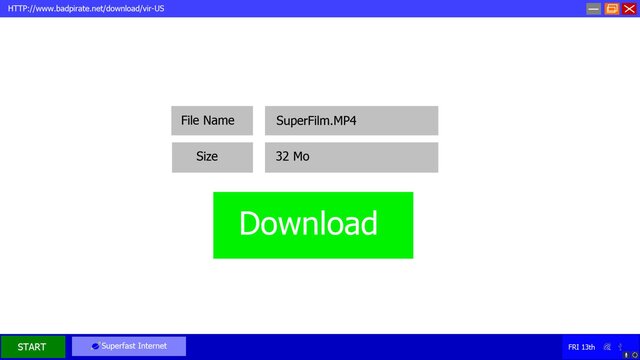Click an empty area of the blue taskbar
The height and width of the screenshot is (360, 640).
[367, 347]
